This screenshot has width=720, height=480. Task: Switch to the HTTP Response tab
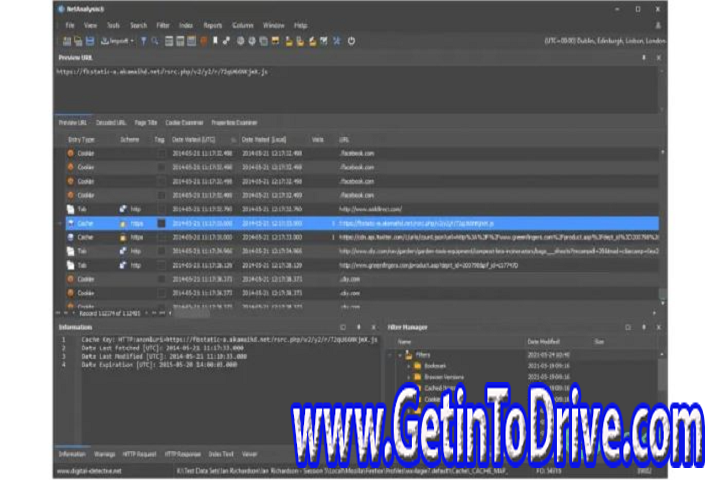click(183, 454)
